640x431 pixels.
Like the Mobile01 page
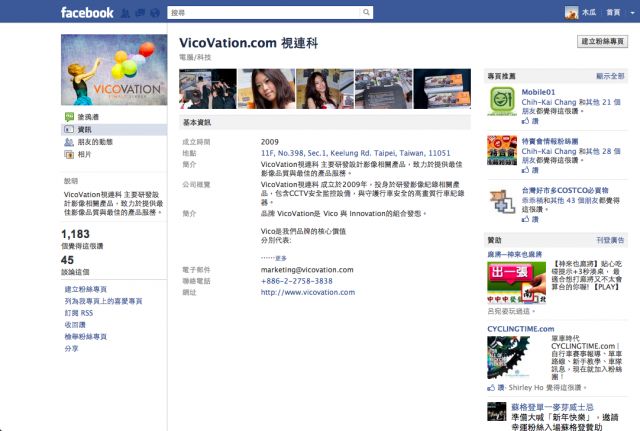(x=530, y=121)
